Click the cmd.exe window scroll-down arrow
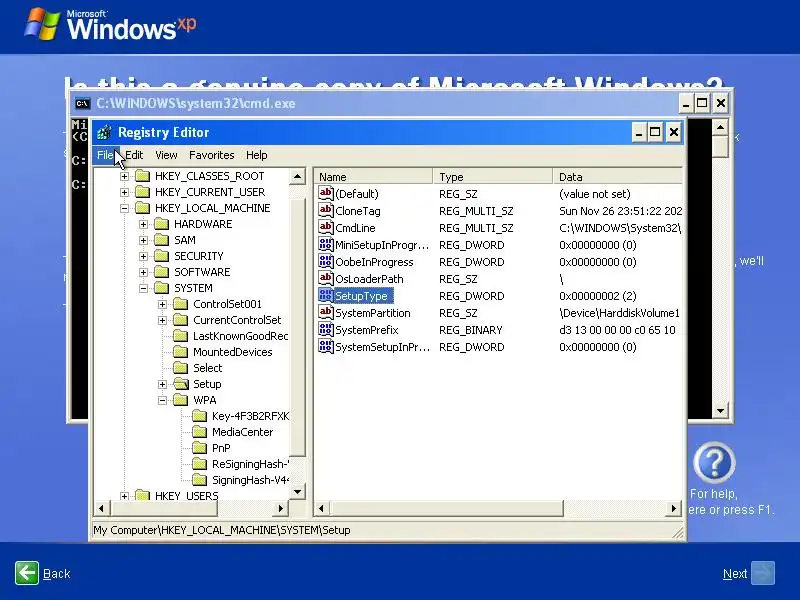 pos(720,411)
